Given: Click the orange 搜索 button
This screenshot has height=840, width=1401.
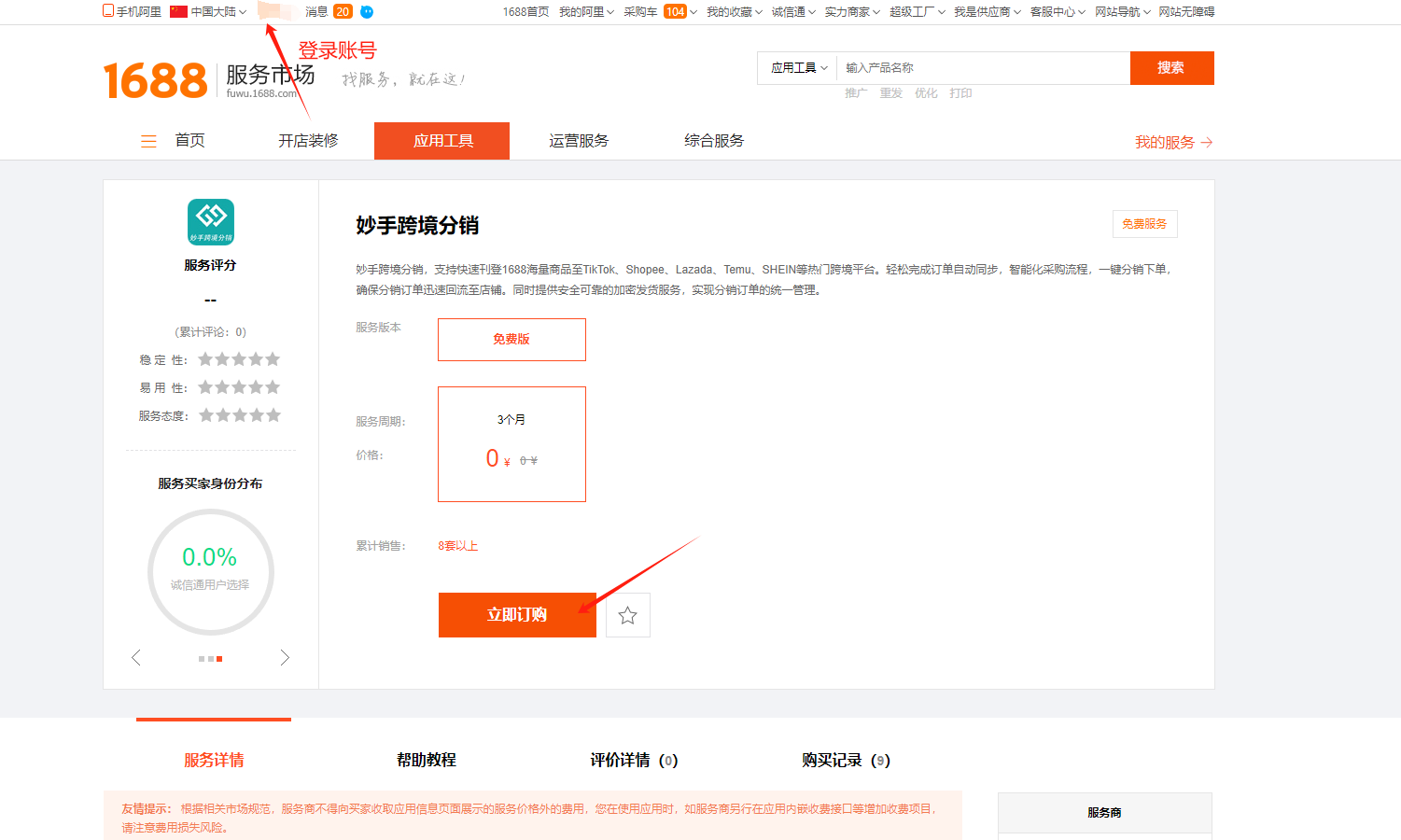Looking at the screenshot, I should coord(1171,68).
